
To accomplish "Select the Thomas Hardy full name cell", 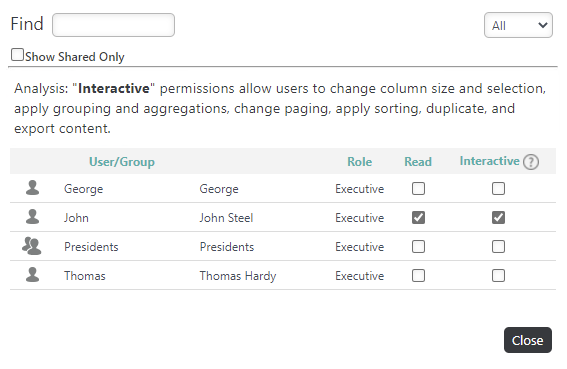I will pyautogui.click(x=238, y=276).
